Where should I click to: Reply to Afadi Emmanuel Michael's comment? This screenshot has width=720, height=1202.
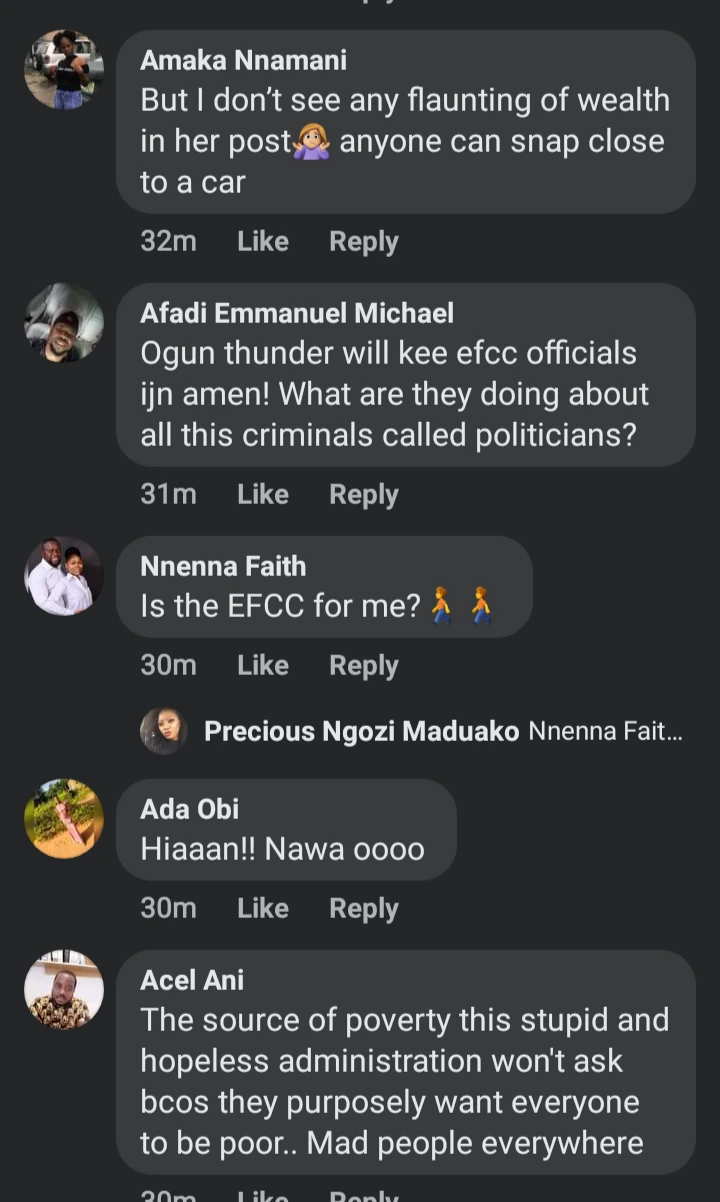pos(364,495)
